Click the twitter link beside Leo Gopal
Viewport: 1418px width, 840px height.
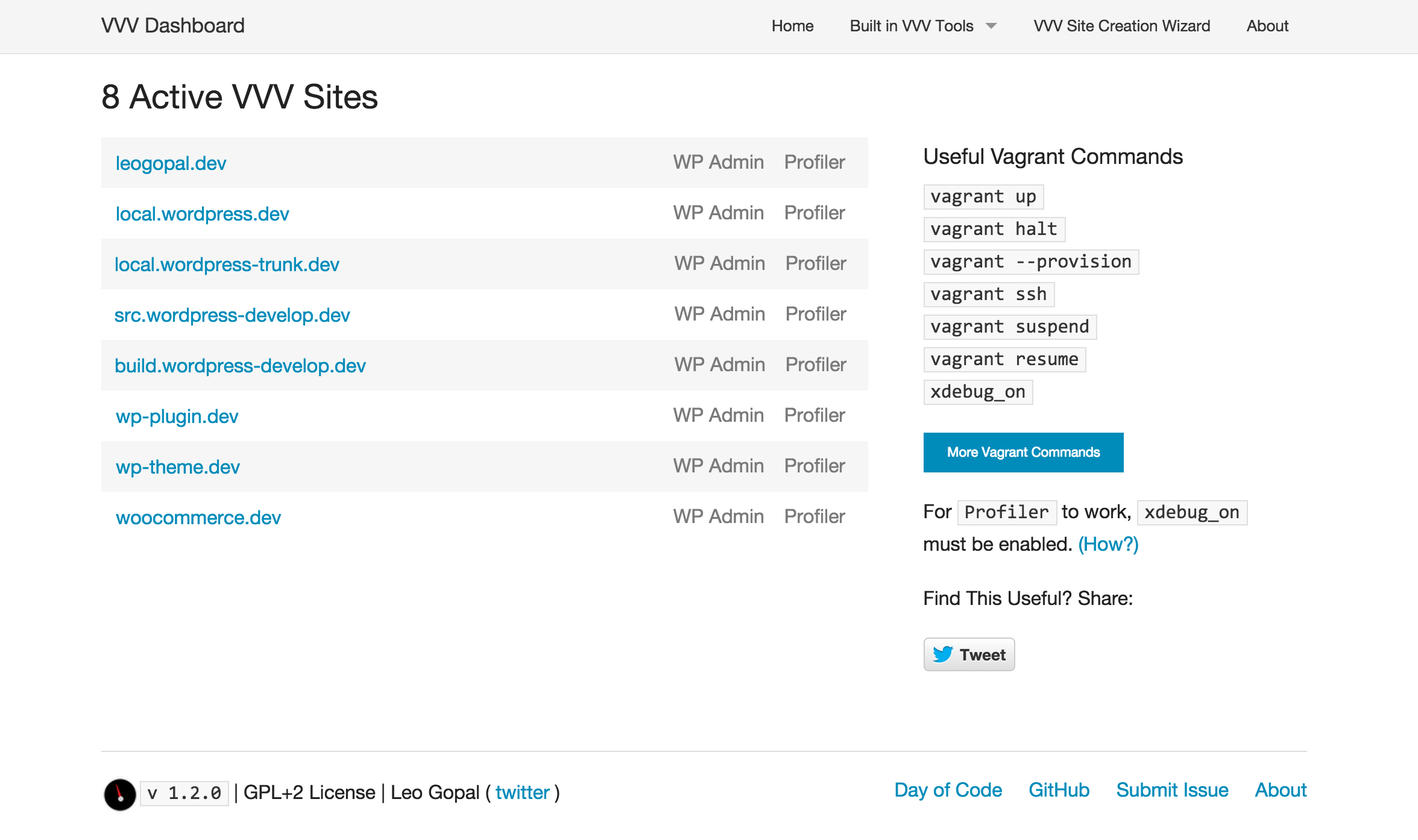tap(522, 792)
